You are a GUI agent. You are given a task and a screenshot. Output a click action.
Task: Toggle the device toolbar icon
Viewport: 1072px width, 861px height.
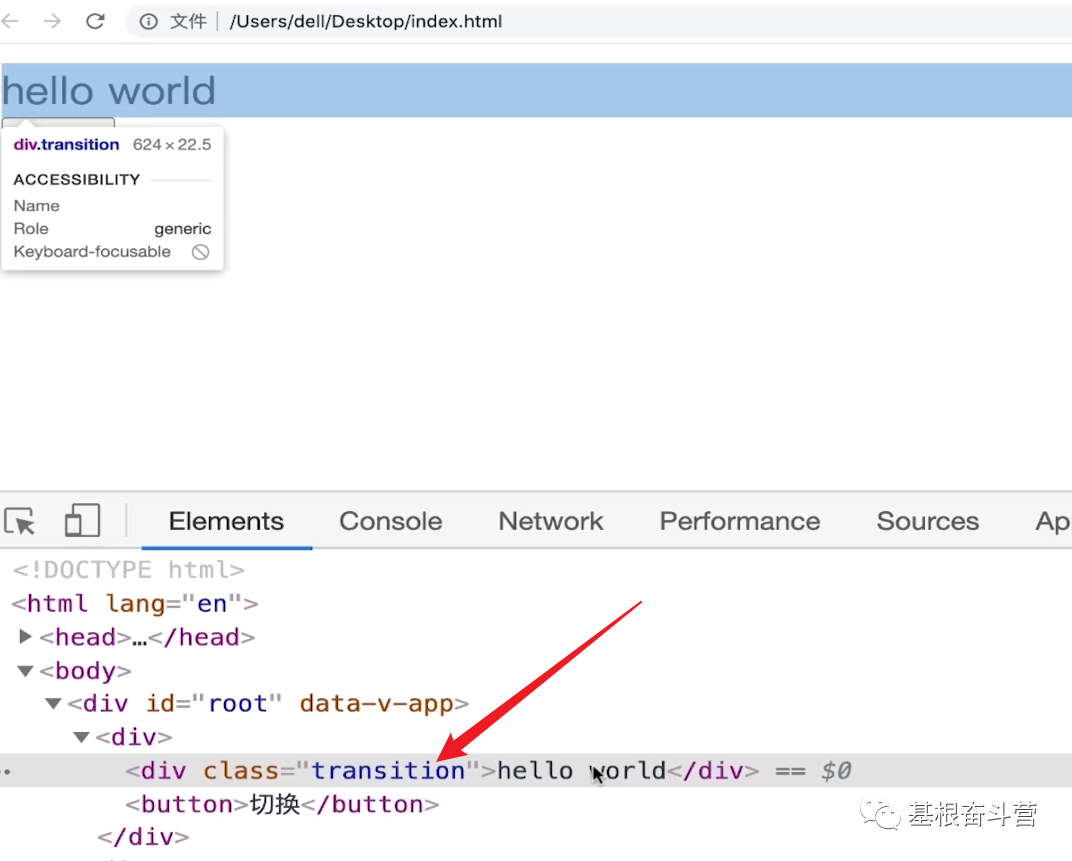coord(82,520)
